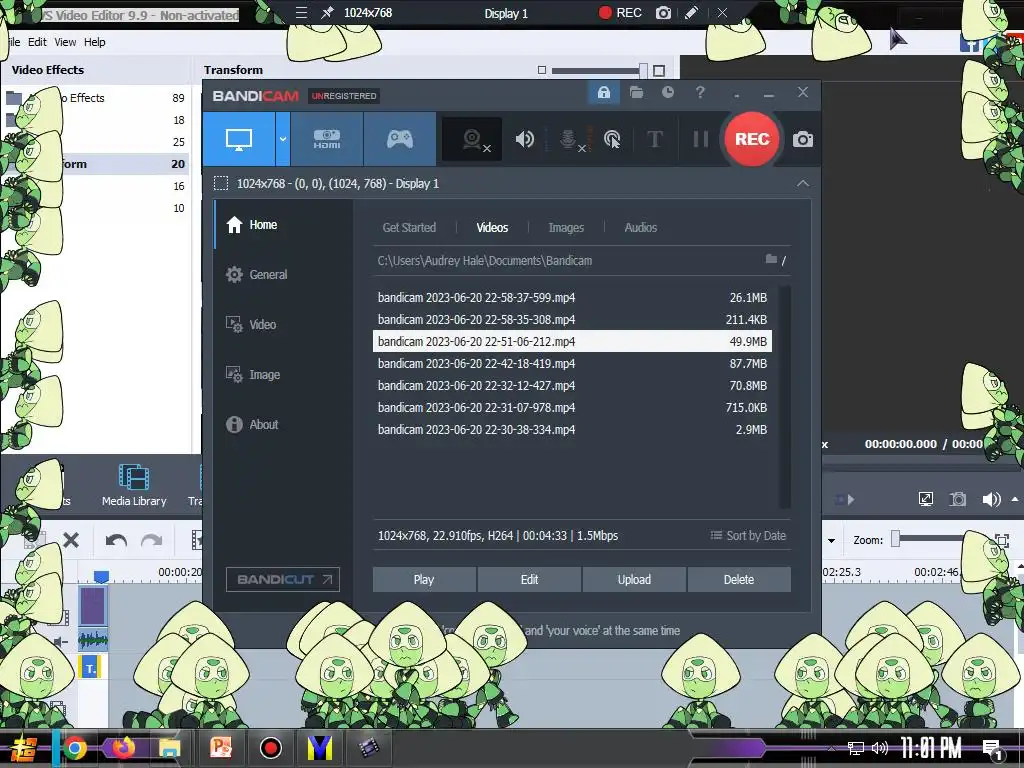This screenshot has width=1024, height=768.
Task: Select bandicam 2023-06-20 22-30-38-334.mp4
Action: (572, 429)
